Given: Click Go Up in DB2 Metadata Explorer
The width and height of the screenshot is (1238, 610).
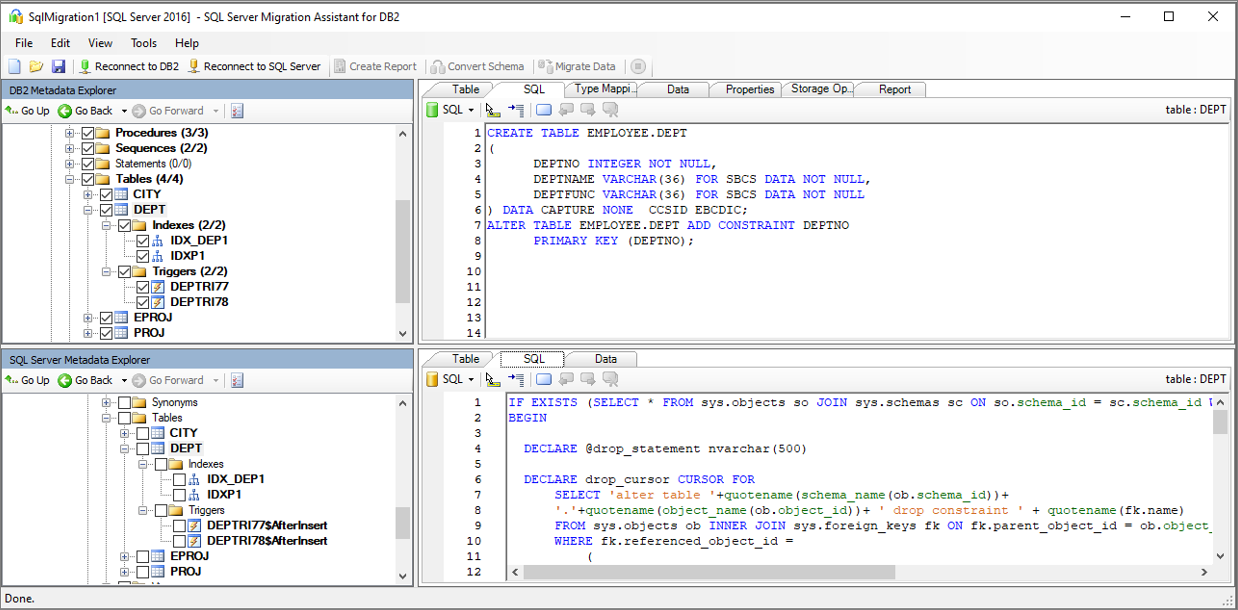Looking at the screenshot, I should click(28, 111).
